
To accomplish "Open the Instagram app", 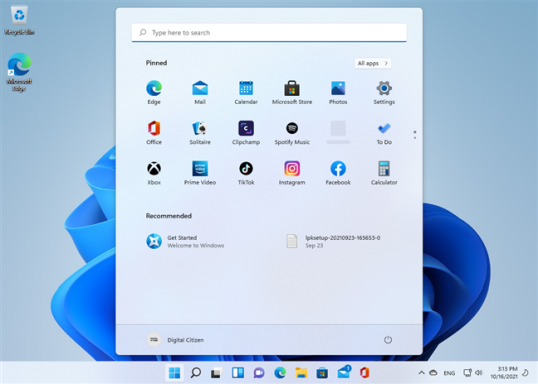I will click(292, 173).
